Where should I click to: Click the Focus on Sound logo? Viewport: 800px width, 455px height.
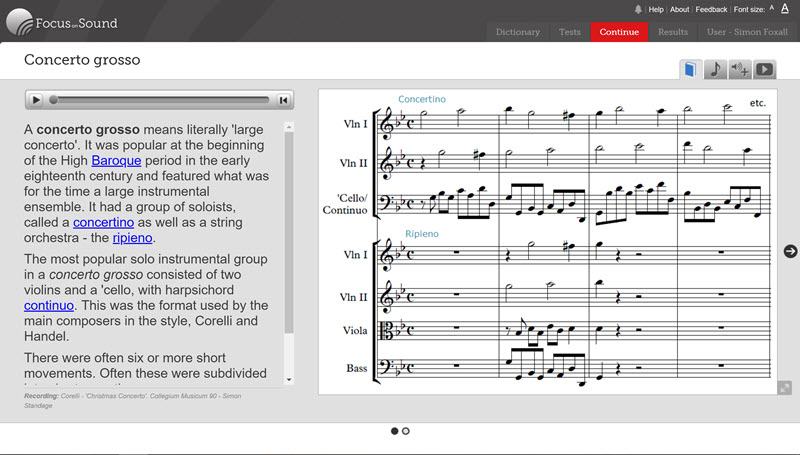tap(62, 22)
